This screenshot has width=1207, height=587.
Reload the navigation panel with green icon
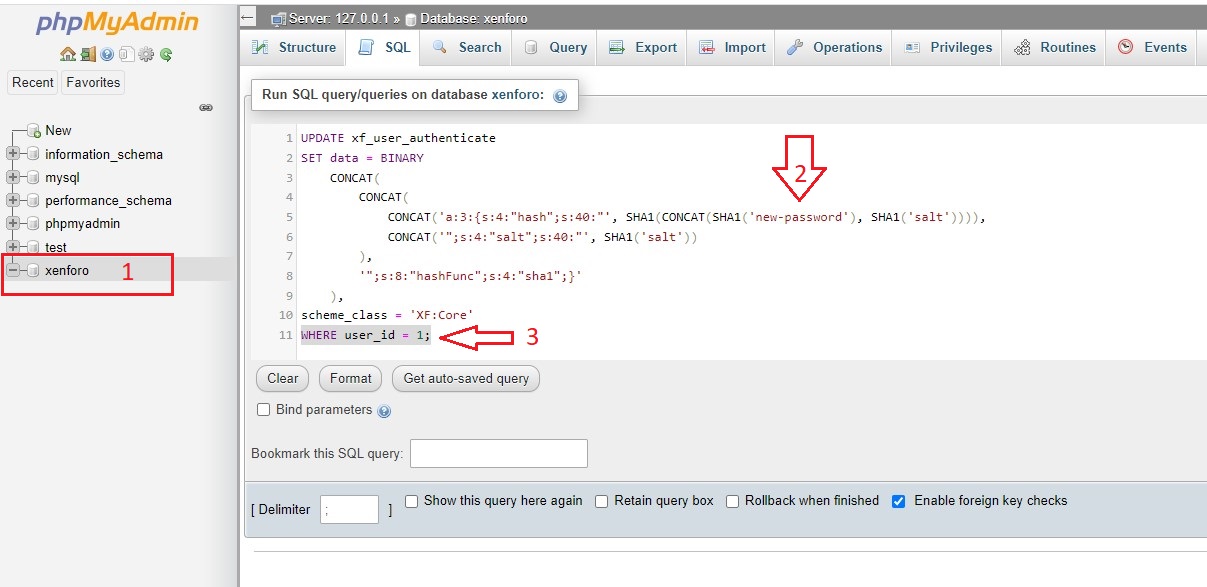[x=165, y=55]
